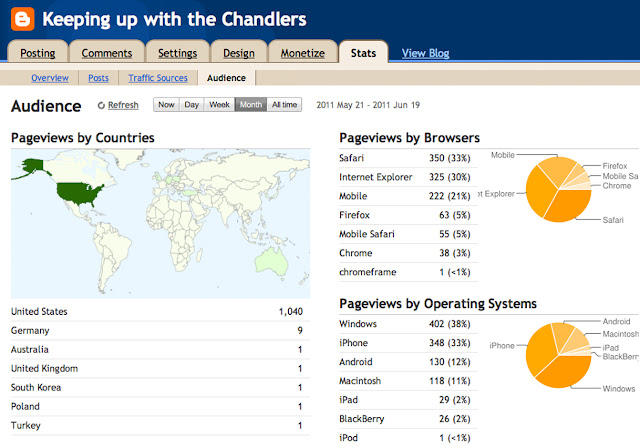
Task: Click the Turkey country row
Action: coord(160,425)
